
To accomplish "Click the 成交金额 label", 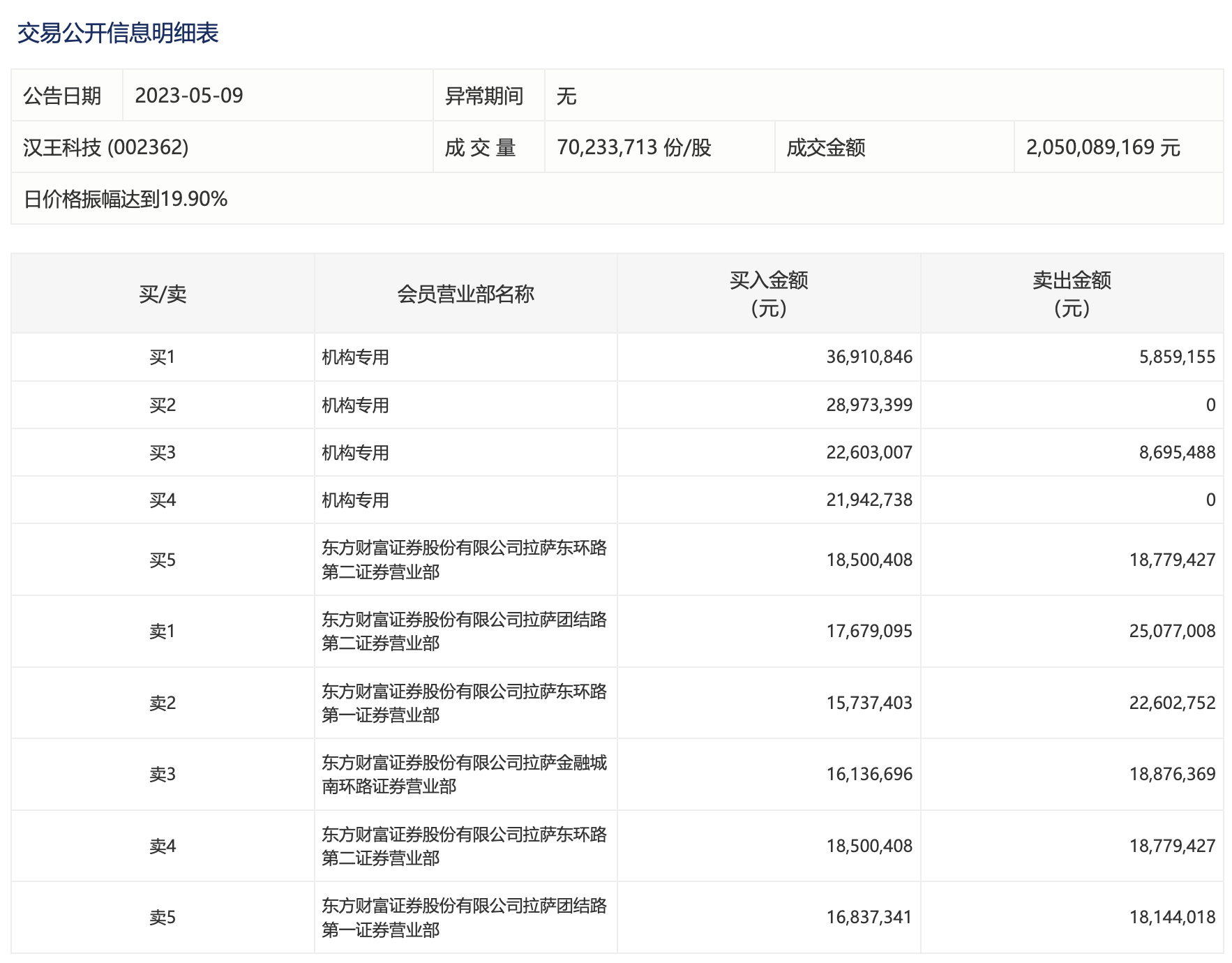I will pyautogui.click(x=826, y=147).
